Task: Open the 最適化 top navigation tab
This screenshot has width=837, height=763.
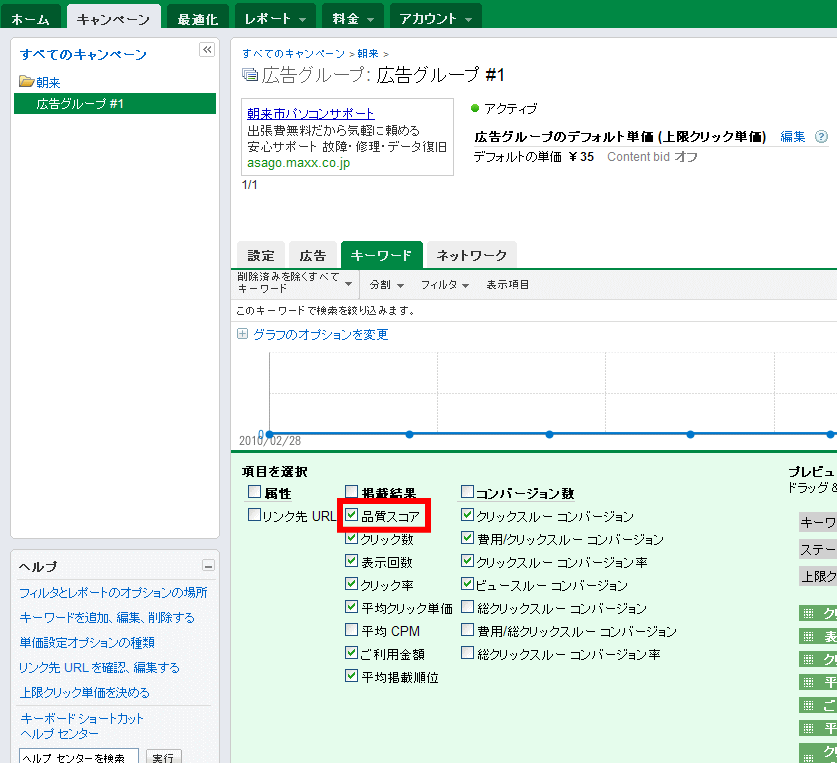Action: coord(197,18)
